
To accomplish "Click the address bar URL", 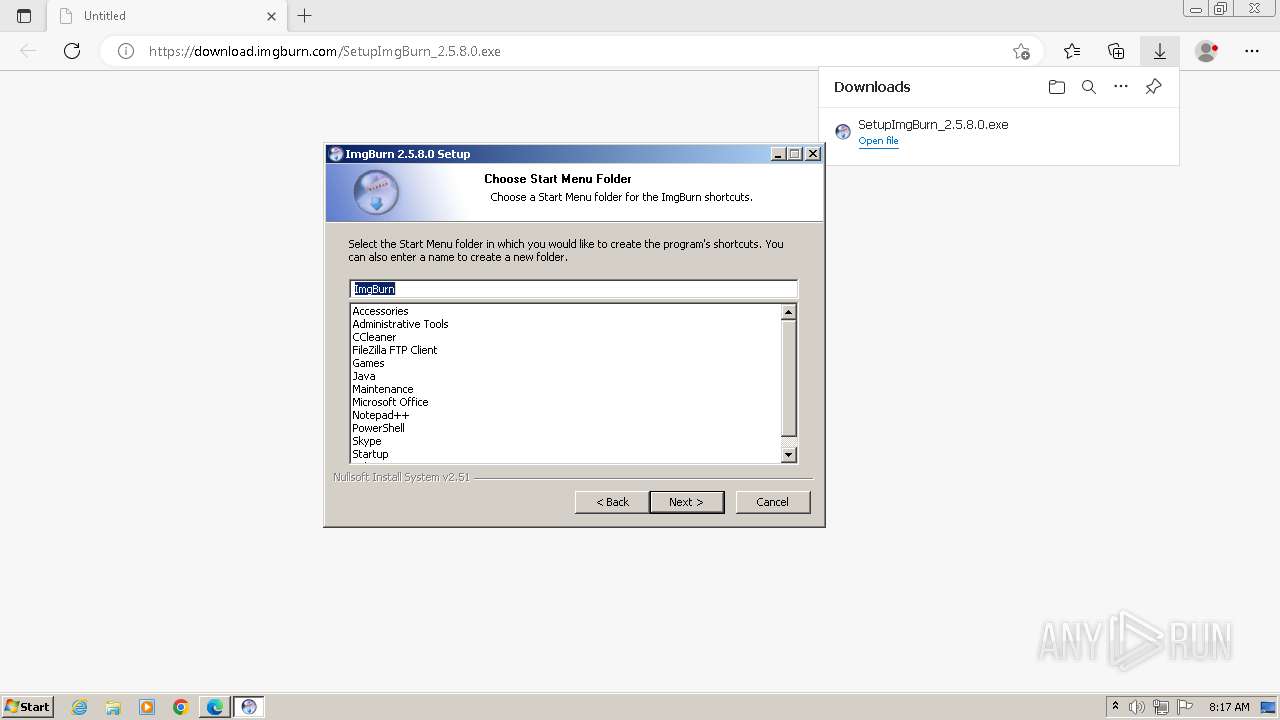I will [x=325, y=51].
